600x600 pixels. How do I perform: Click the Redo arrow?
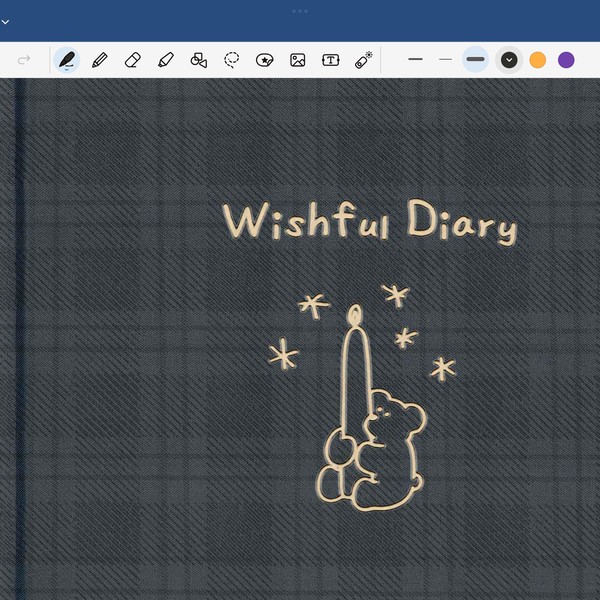(24, 60)
